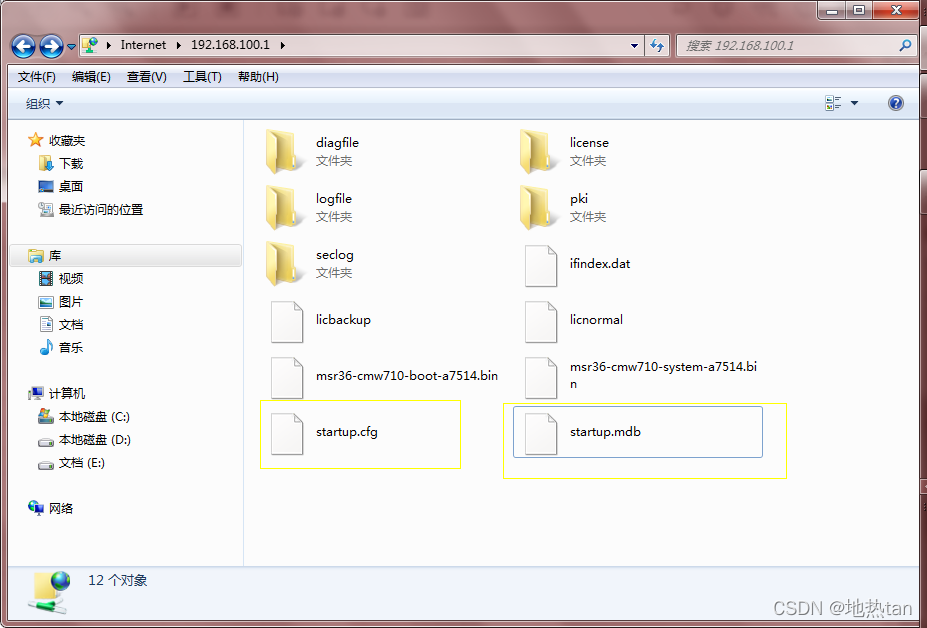Screen dimensions: 927x628
Task: Select 本地磁盘 (D:) drive
Action: (x=85, y=440)
